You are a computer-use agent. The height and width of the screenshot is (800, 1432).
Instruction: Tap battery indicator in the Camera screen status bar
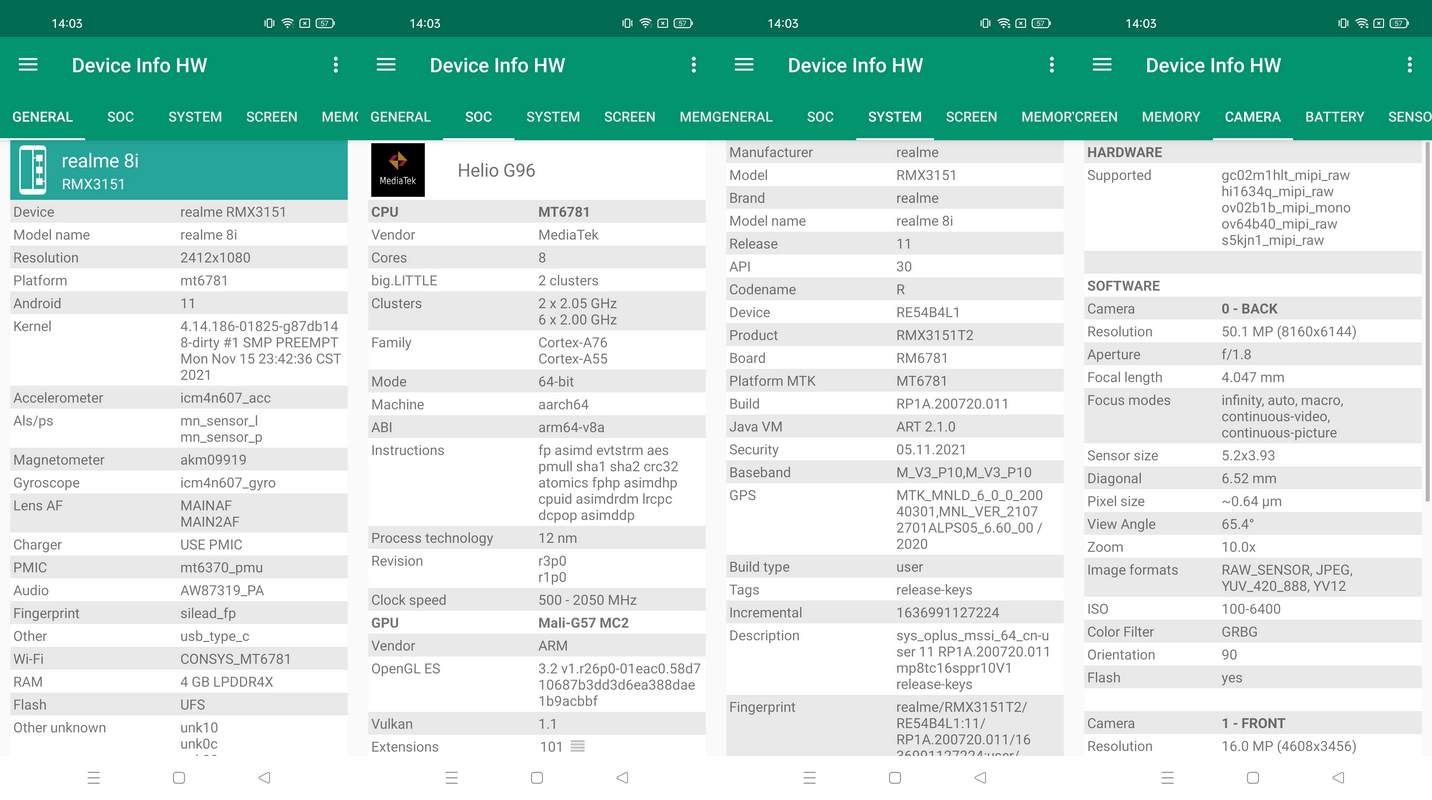coord(1398,23)
